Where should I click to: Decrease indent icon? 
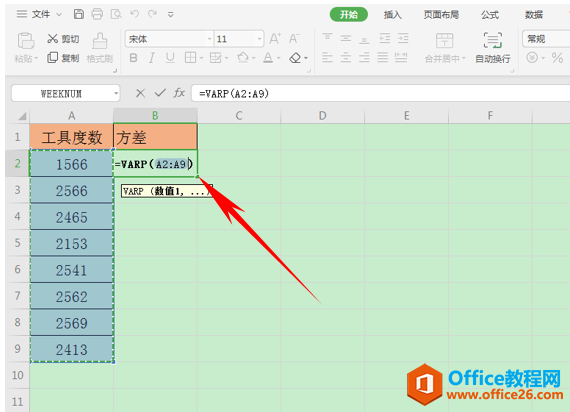(385, 38)
